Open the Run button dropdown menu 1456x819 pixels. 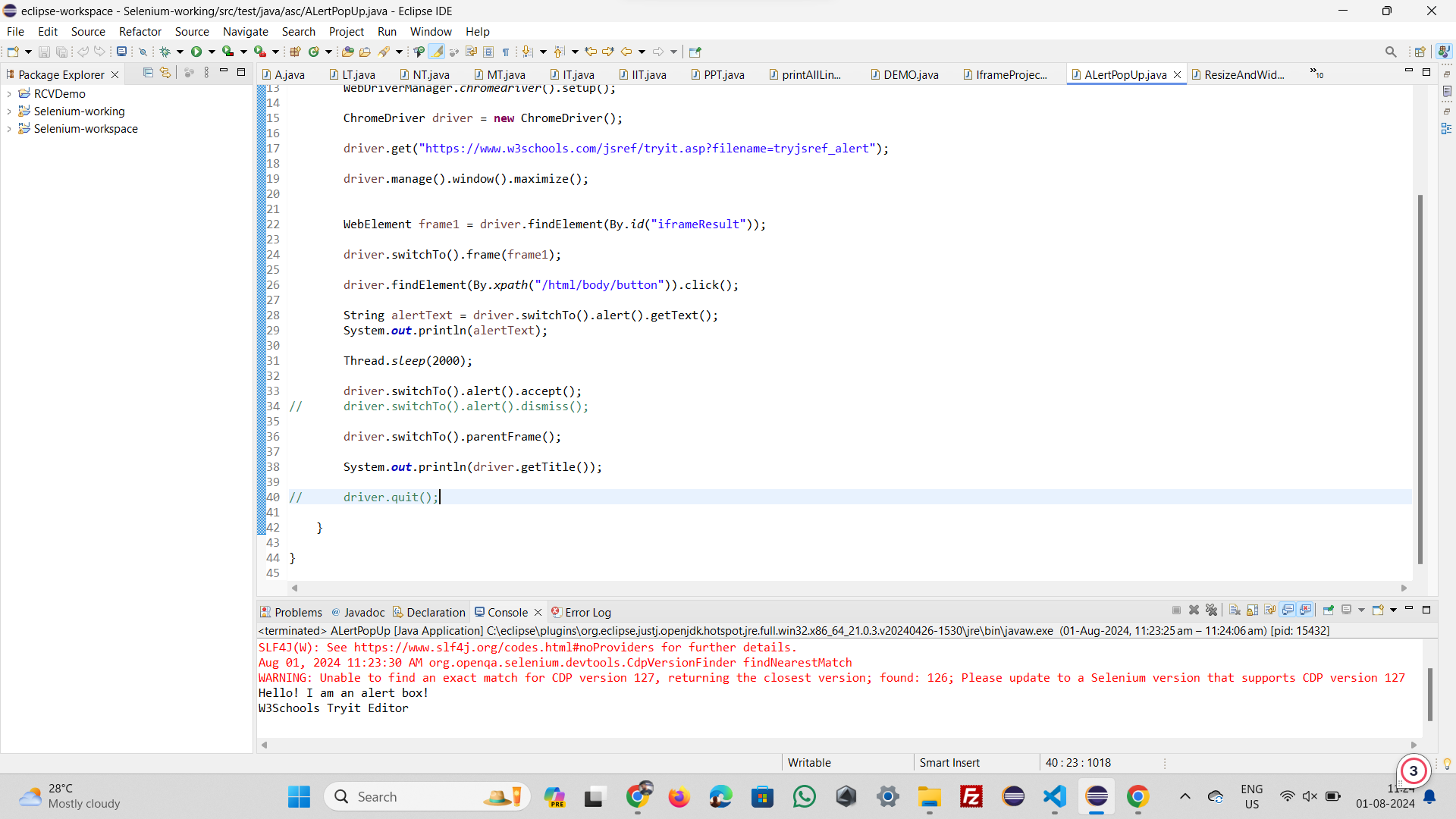tap(213, 52)
